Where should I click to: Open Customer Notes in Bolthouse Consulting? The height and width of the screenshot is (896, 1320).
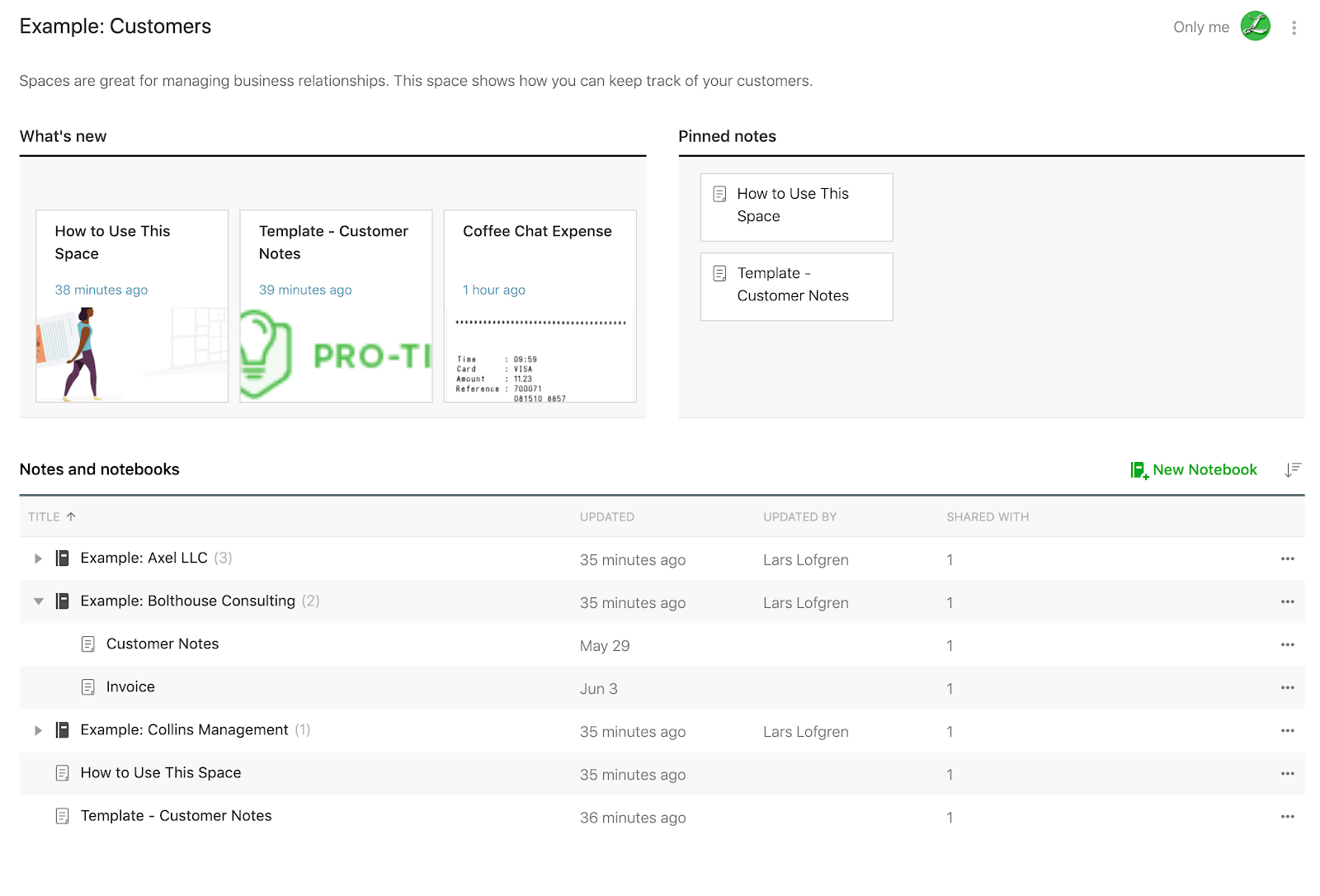pos(163,644)
